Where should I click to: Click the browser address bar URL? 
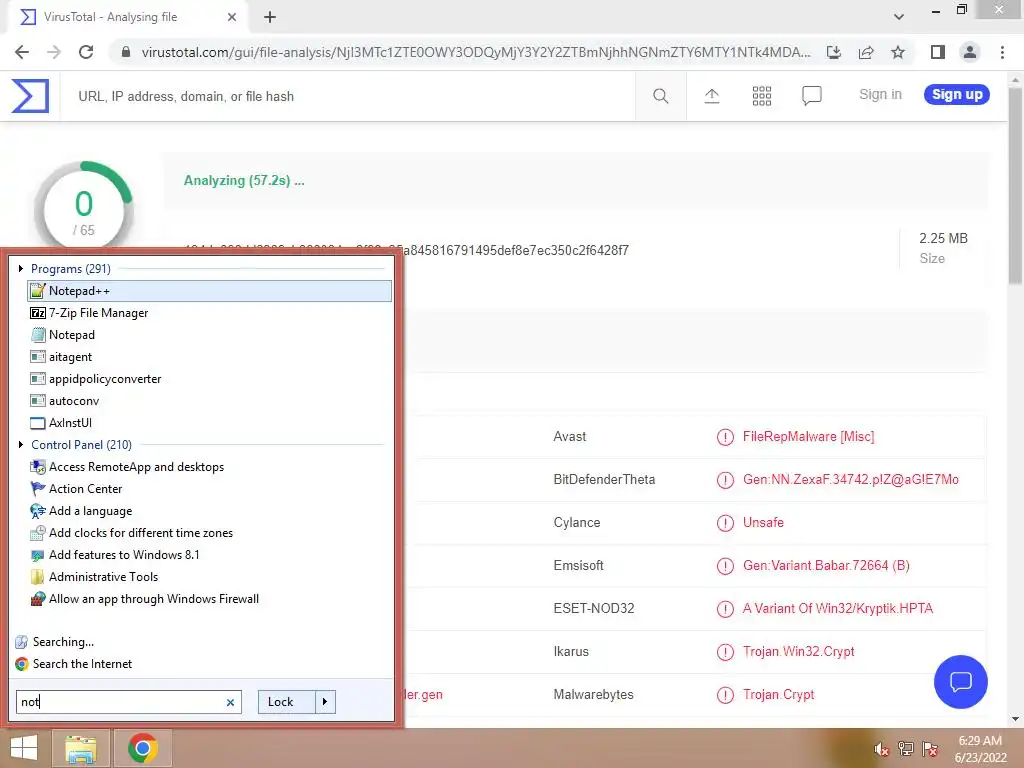pos(475,52)
